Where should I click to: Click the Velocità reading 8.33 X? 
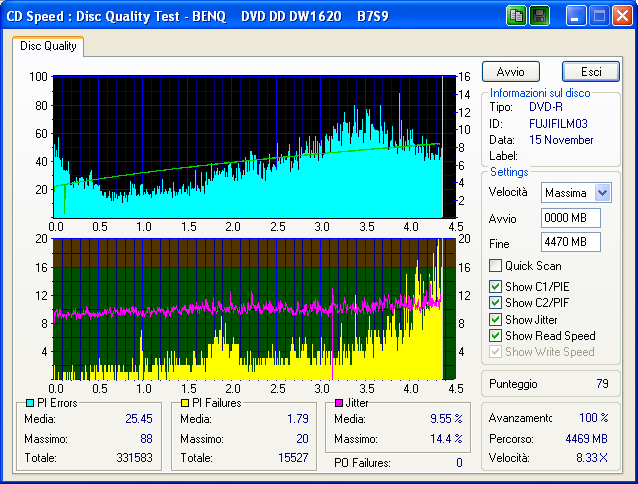[x=592, y=458]
